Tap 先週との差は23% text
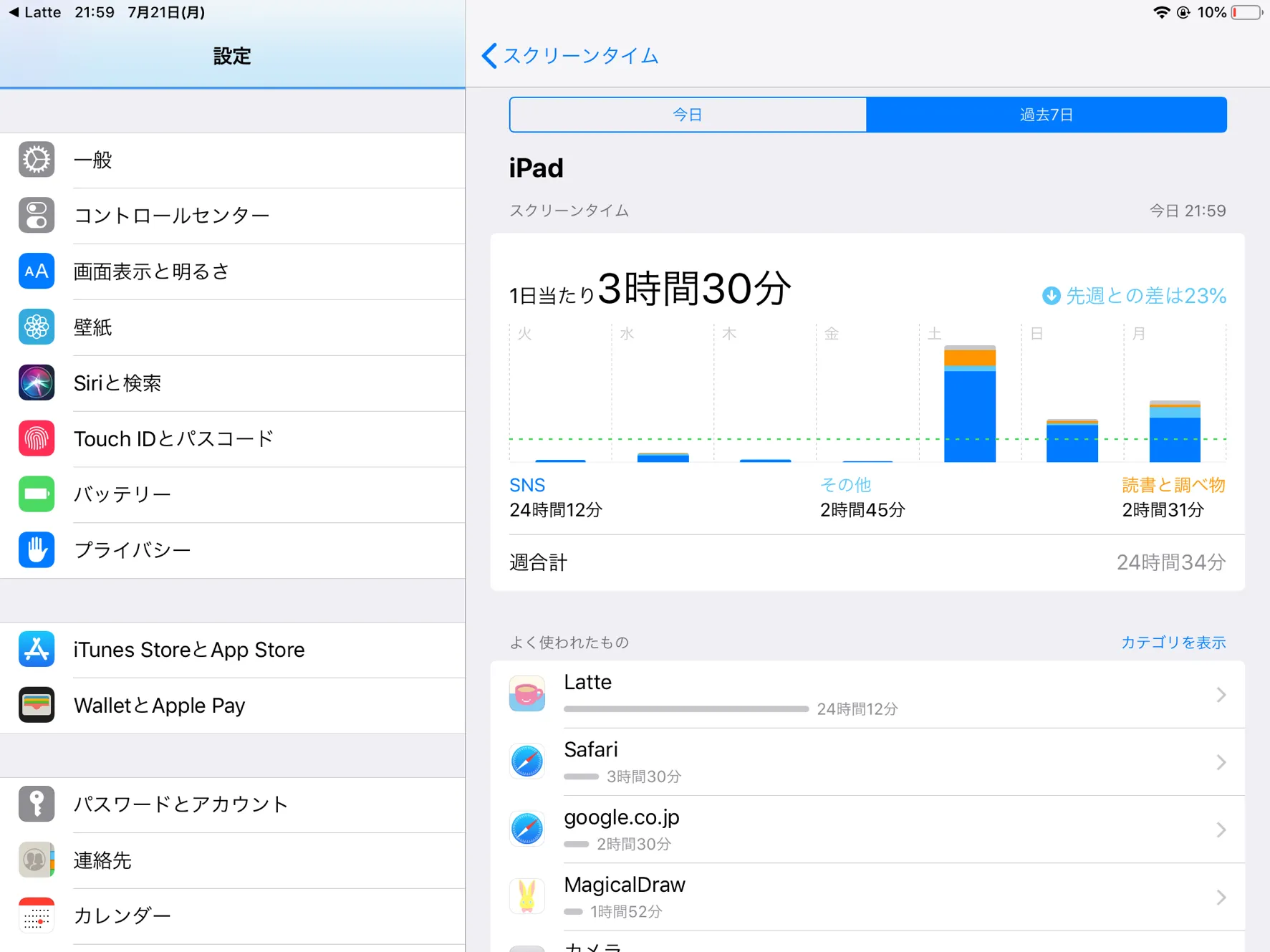 point(1146,296)
